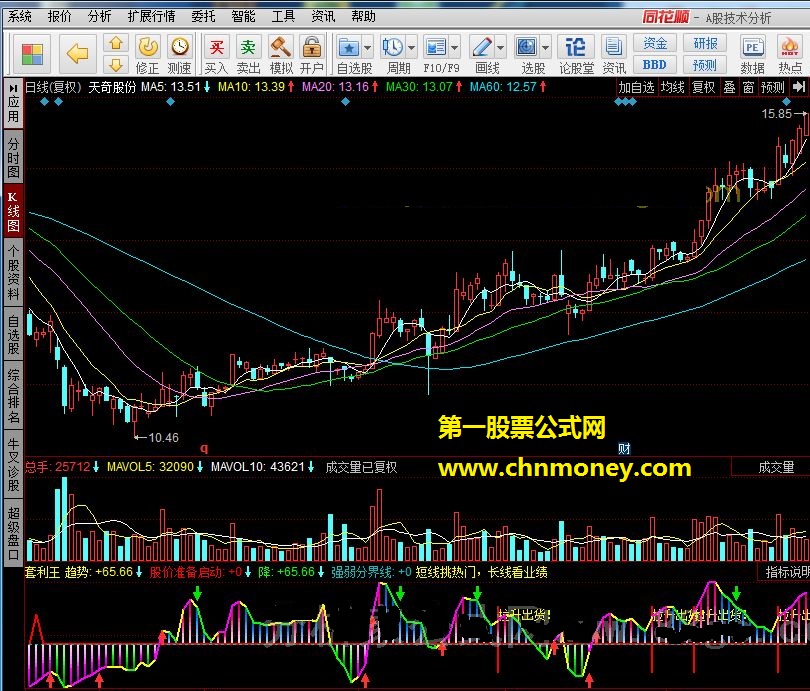Open the 资讯 news toolbar icon
The height and width of the screenshot is (691, 810).
pos(614,54)
